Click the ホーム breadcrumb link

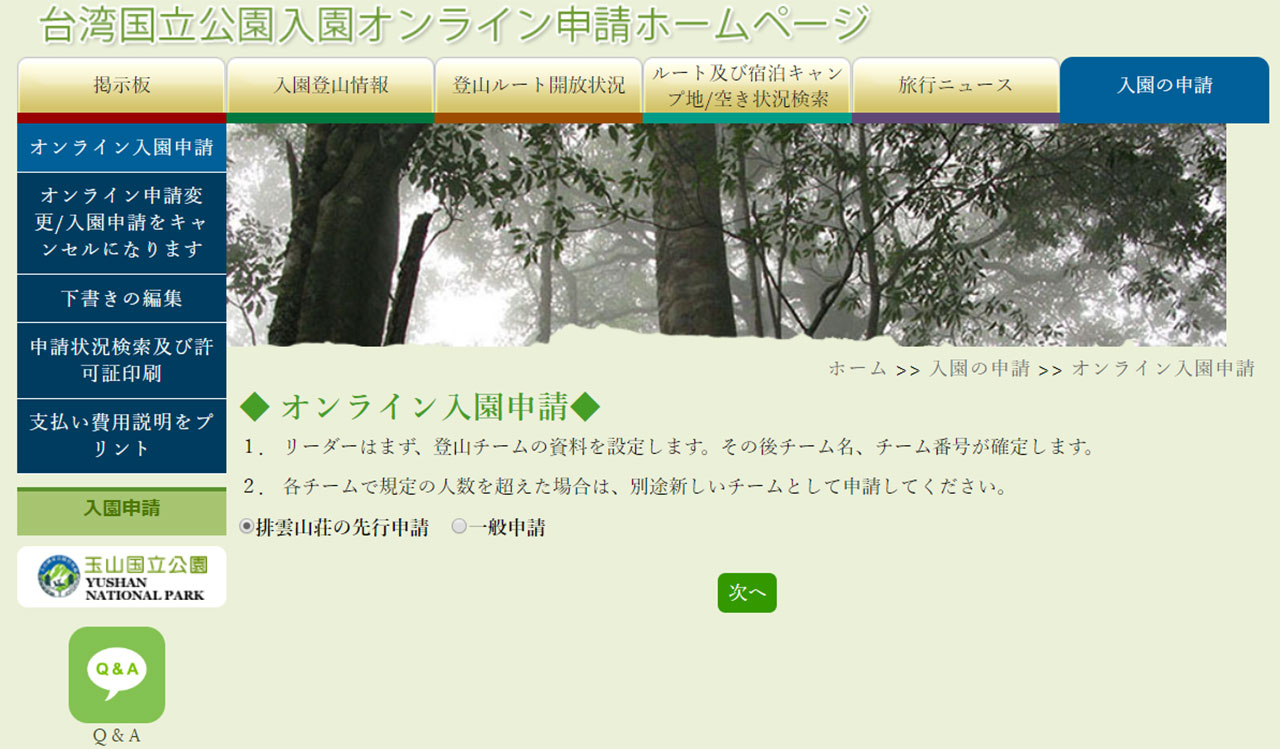857,368
